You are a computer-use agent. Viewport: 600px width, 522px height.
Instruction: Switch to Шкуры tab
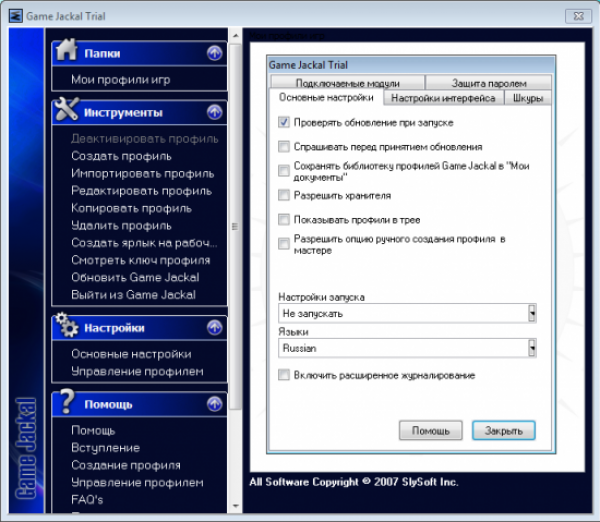528,98
